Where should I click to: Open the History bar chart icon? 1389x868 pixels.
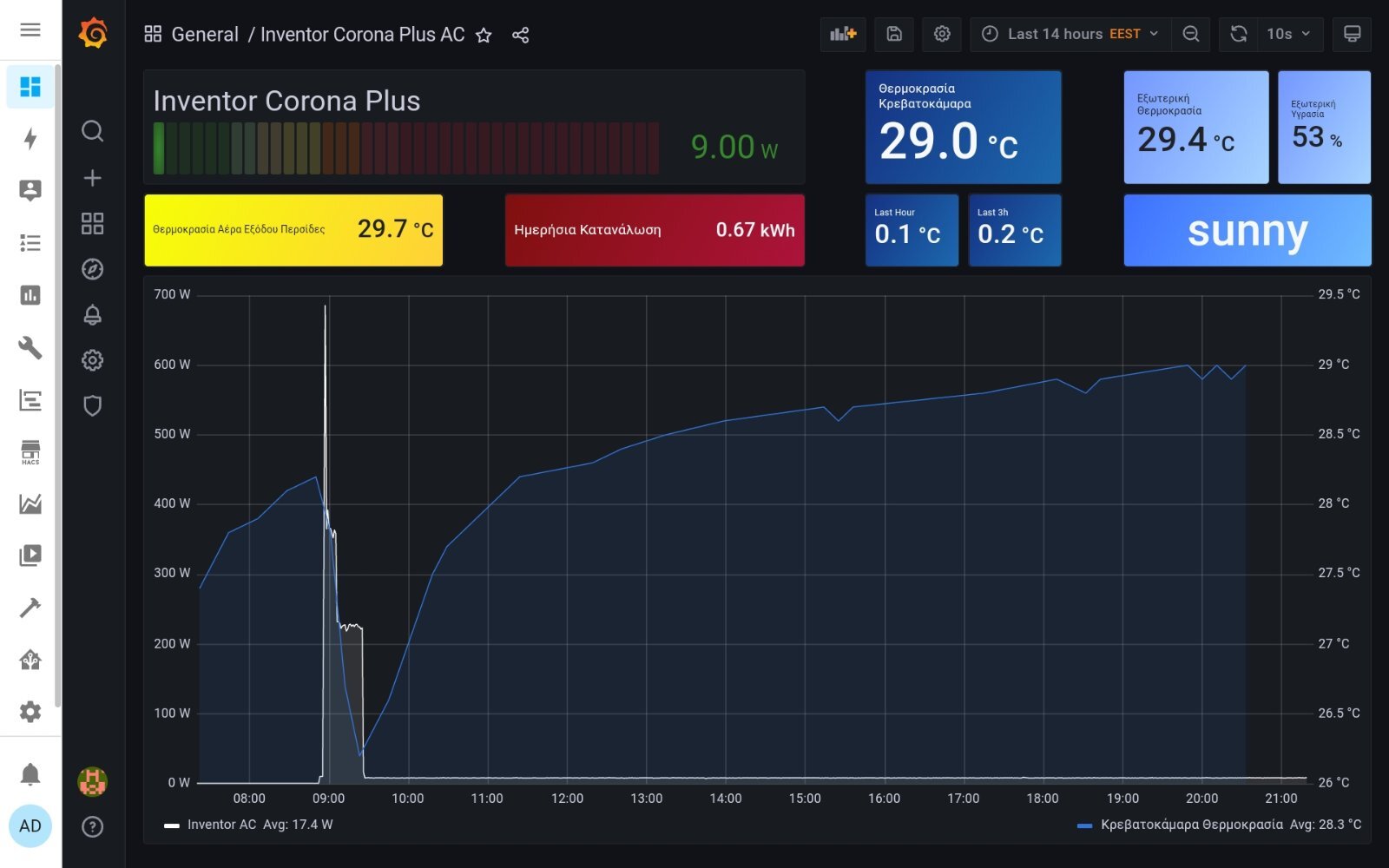(x=30, y=295)
